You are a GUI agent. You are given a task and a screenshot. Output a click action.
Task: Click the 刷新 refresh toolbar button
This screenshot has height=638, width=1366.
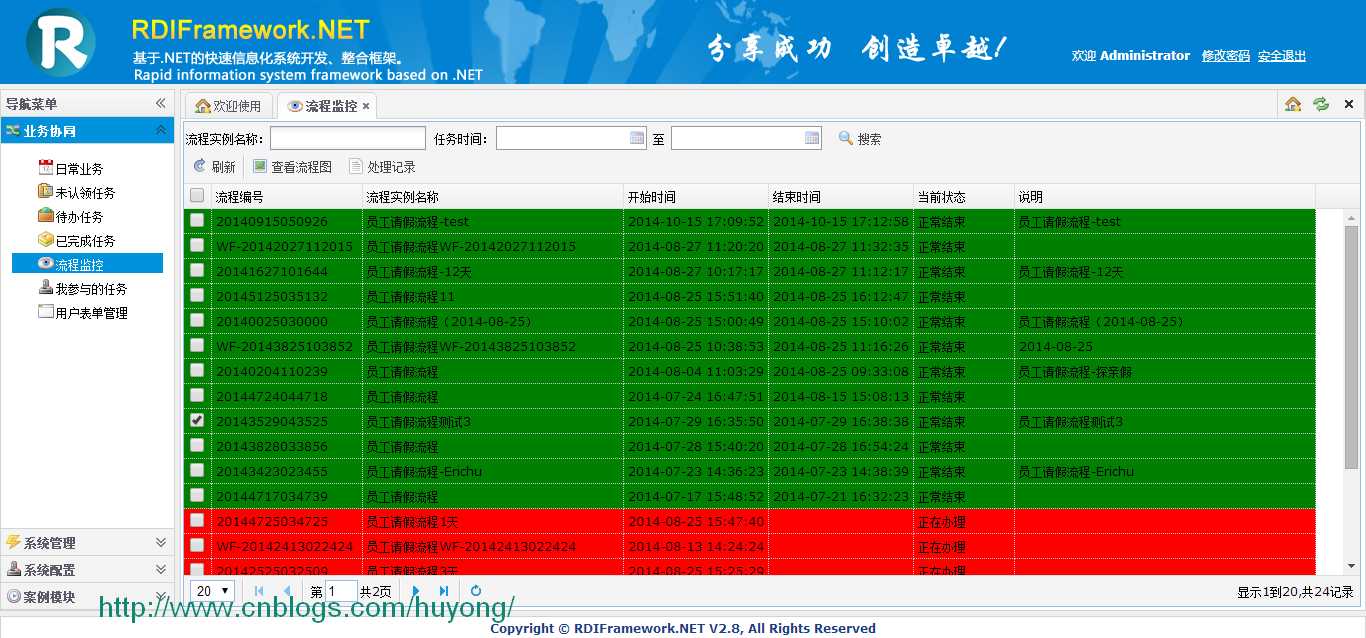(215, 167)
